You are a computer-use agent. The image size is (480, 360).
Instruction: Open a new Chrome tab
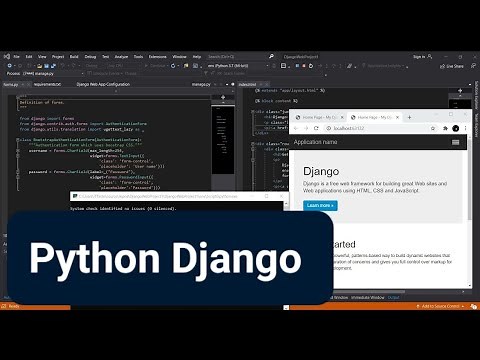[409, 117]
